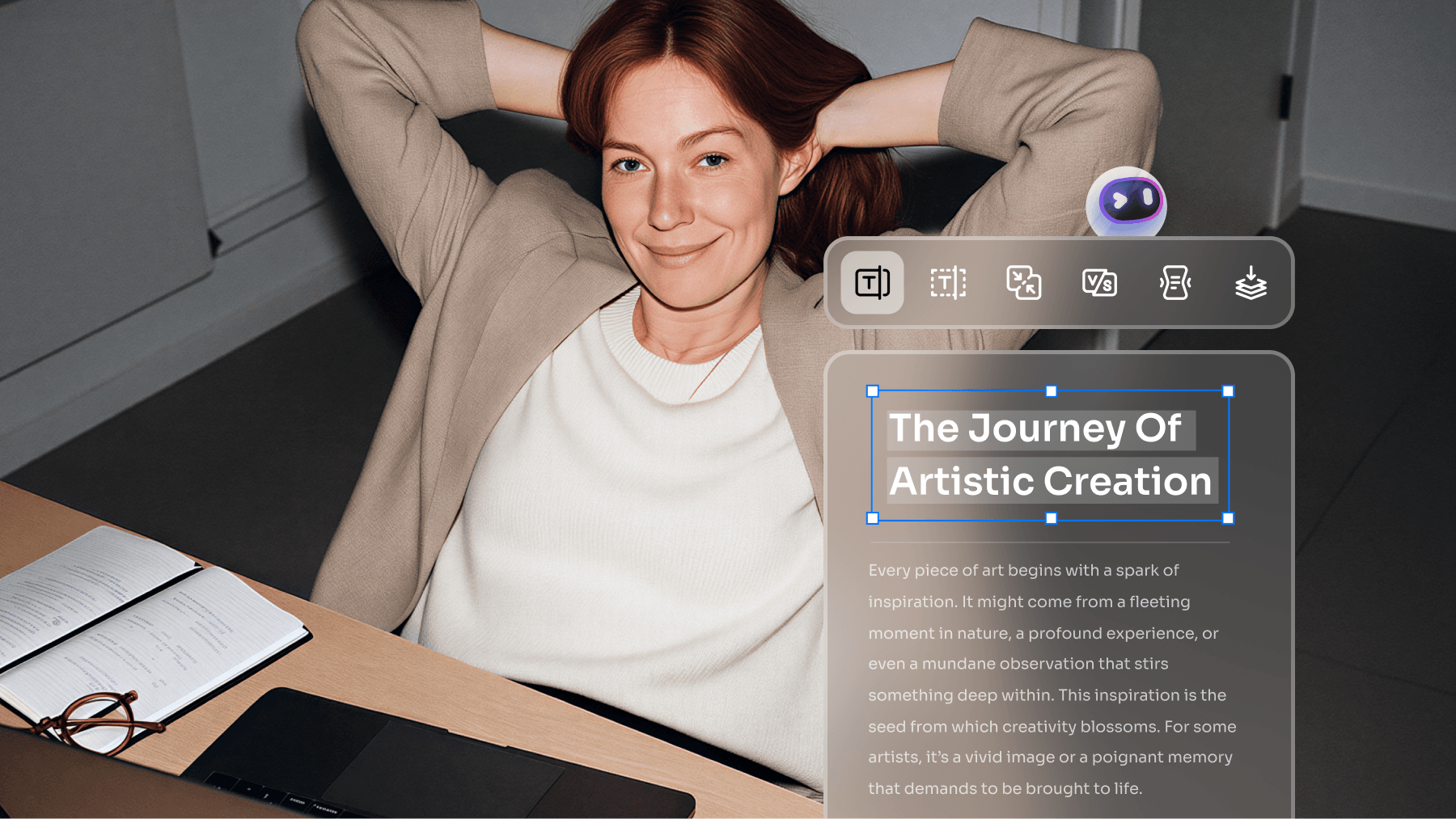
Task: Click the top-left handle of the title box
Action: (x=873, y=391)
